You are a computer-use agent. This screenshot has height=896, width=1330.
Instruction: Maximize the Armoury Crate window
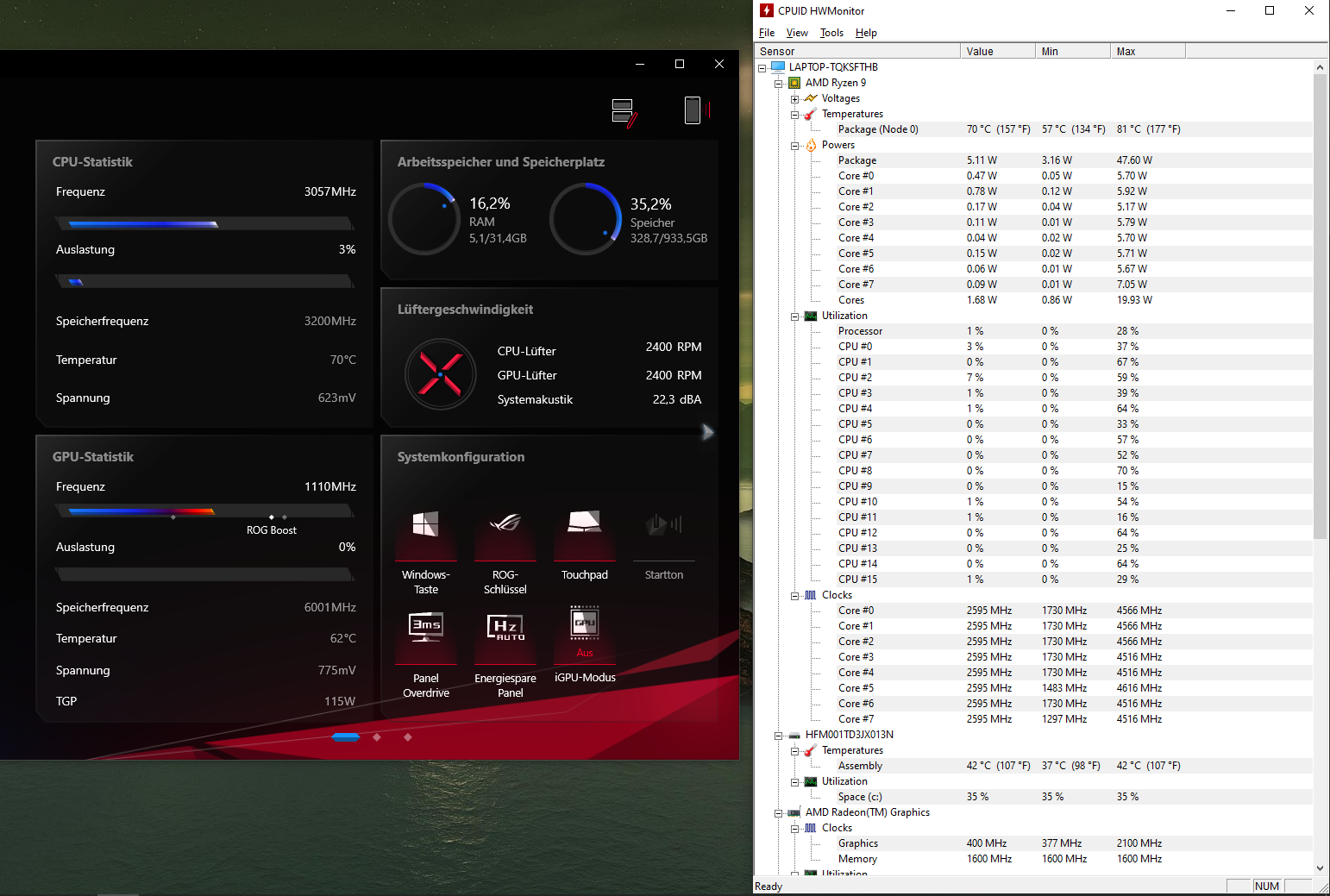pyautogui.click(x=680, y=64)
